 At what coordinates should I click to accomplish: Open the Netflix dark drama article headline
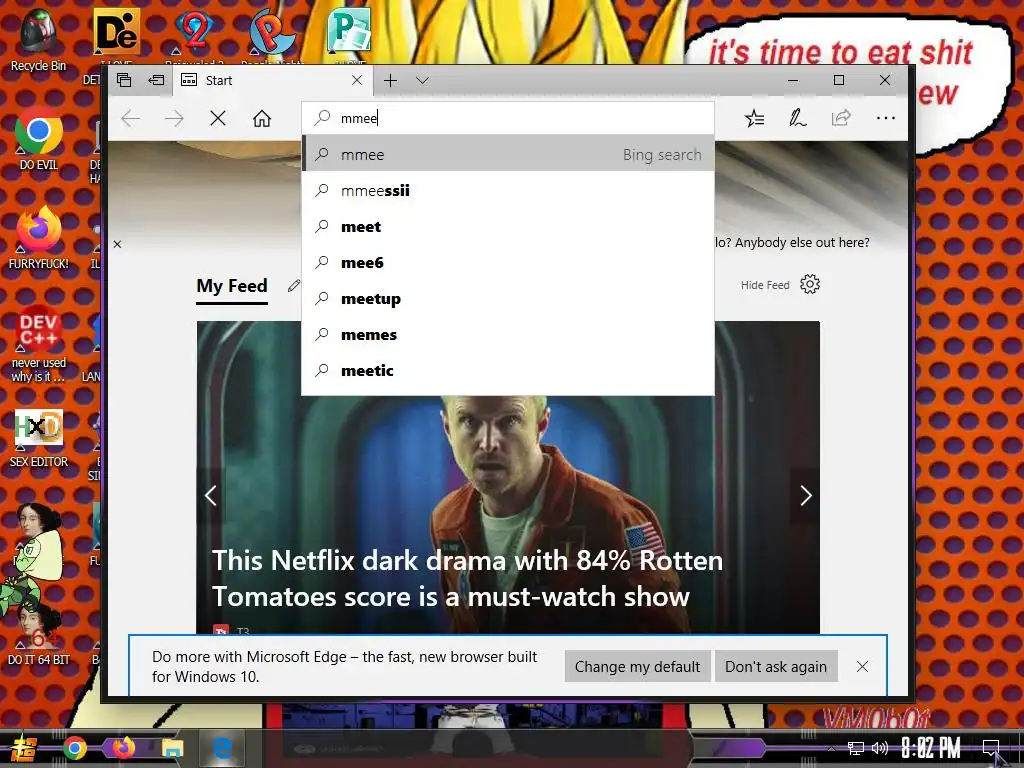point(466,579)
